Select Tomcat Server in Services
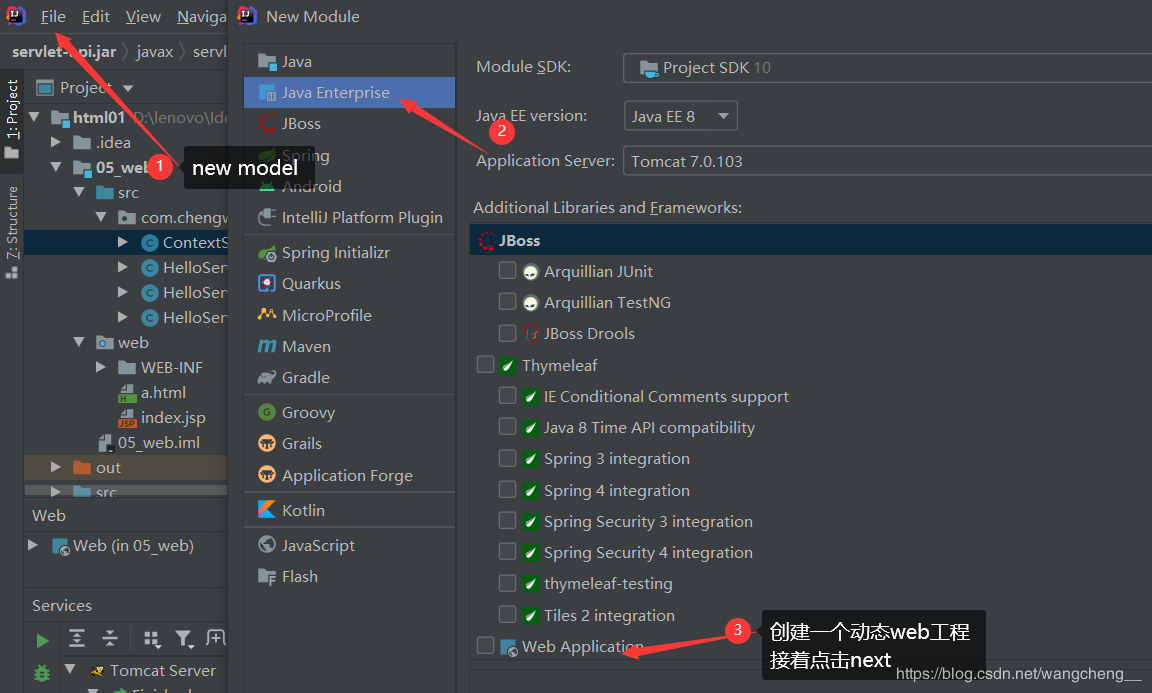This screenshot has height=693, width=1152. (x=162, y=670)
